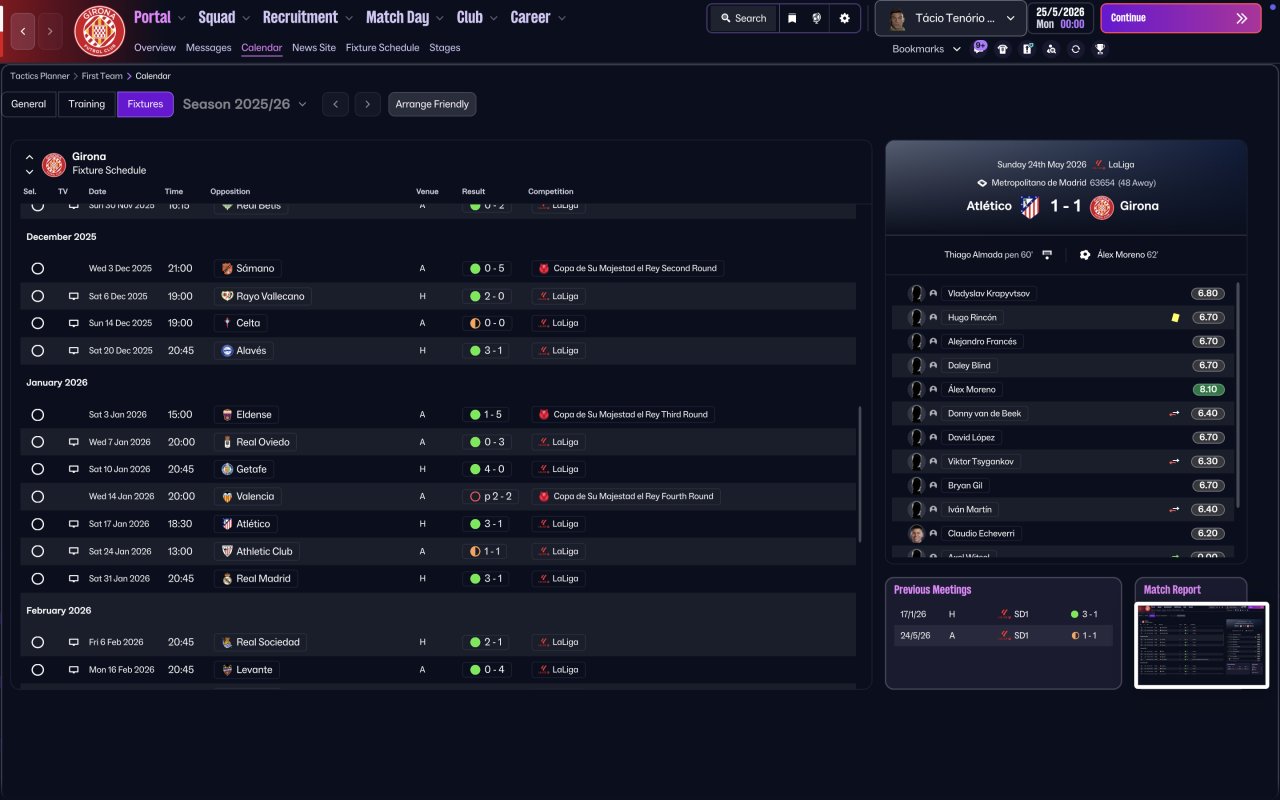This screenshot has height=800, width=1280.
Task: Open the bookmark icon beside Search
Action: tap(792, 18)
